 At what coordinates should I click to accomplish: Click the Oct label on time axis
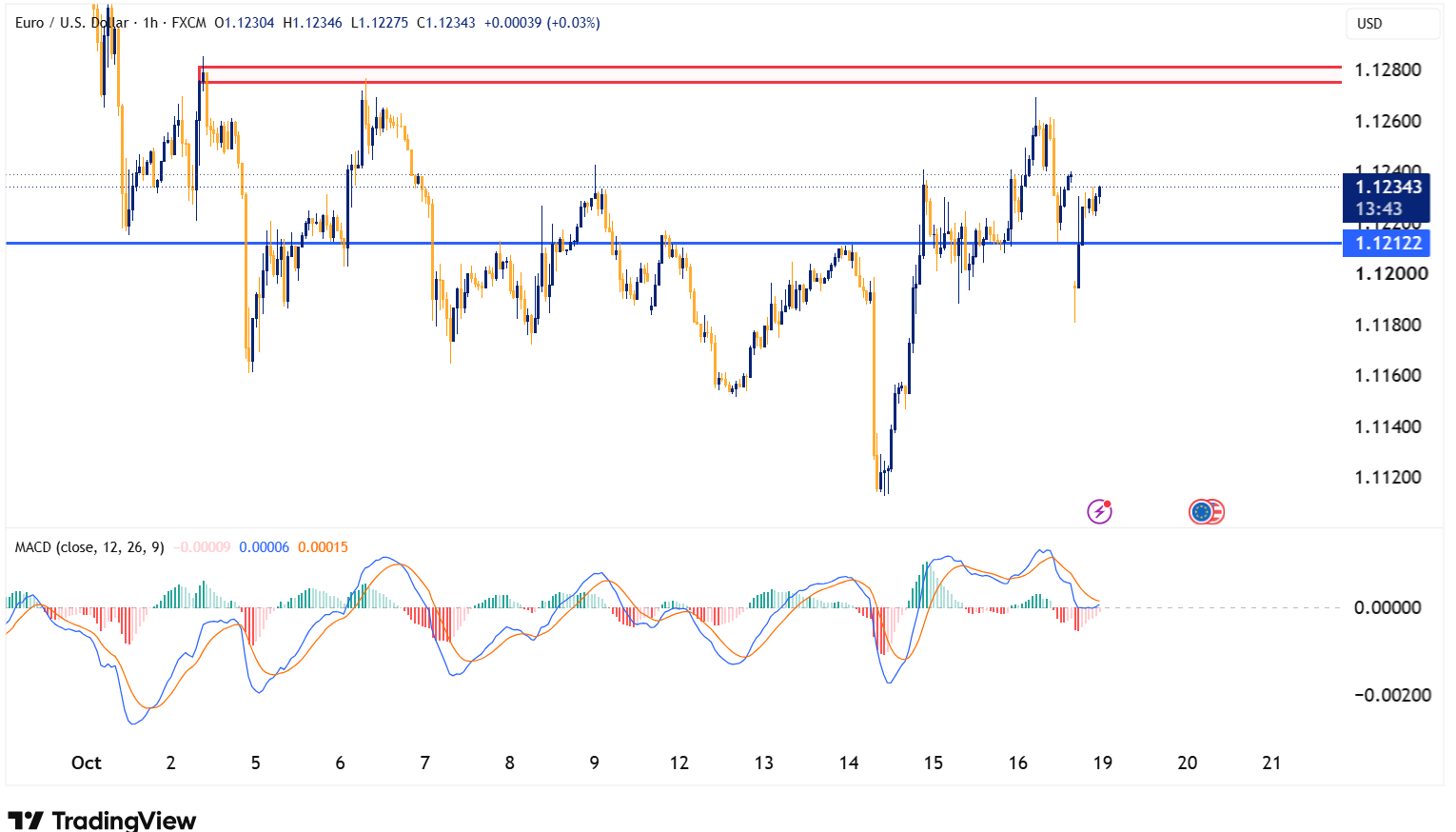(87, 763)
